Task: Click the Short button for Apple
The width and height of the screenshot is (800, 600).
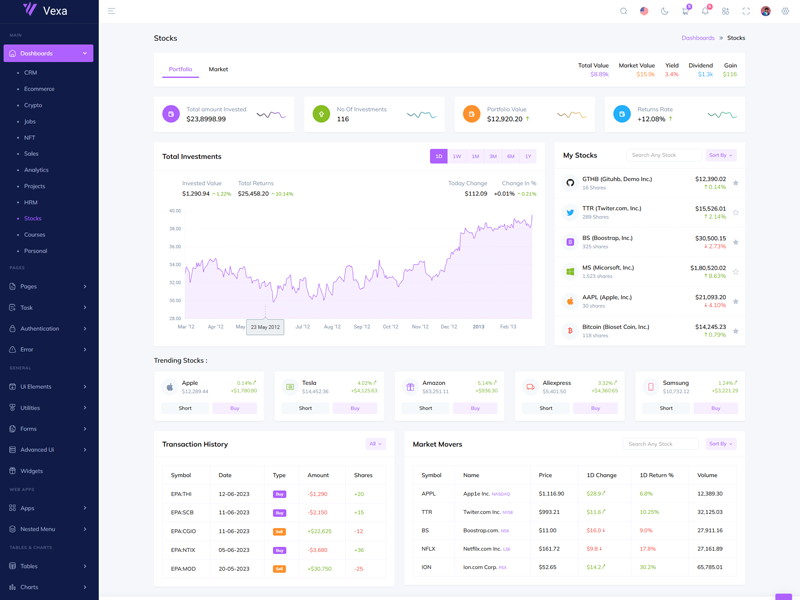Action: coord(185,408)
